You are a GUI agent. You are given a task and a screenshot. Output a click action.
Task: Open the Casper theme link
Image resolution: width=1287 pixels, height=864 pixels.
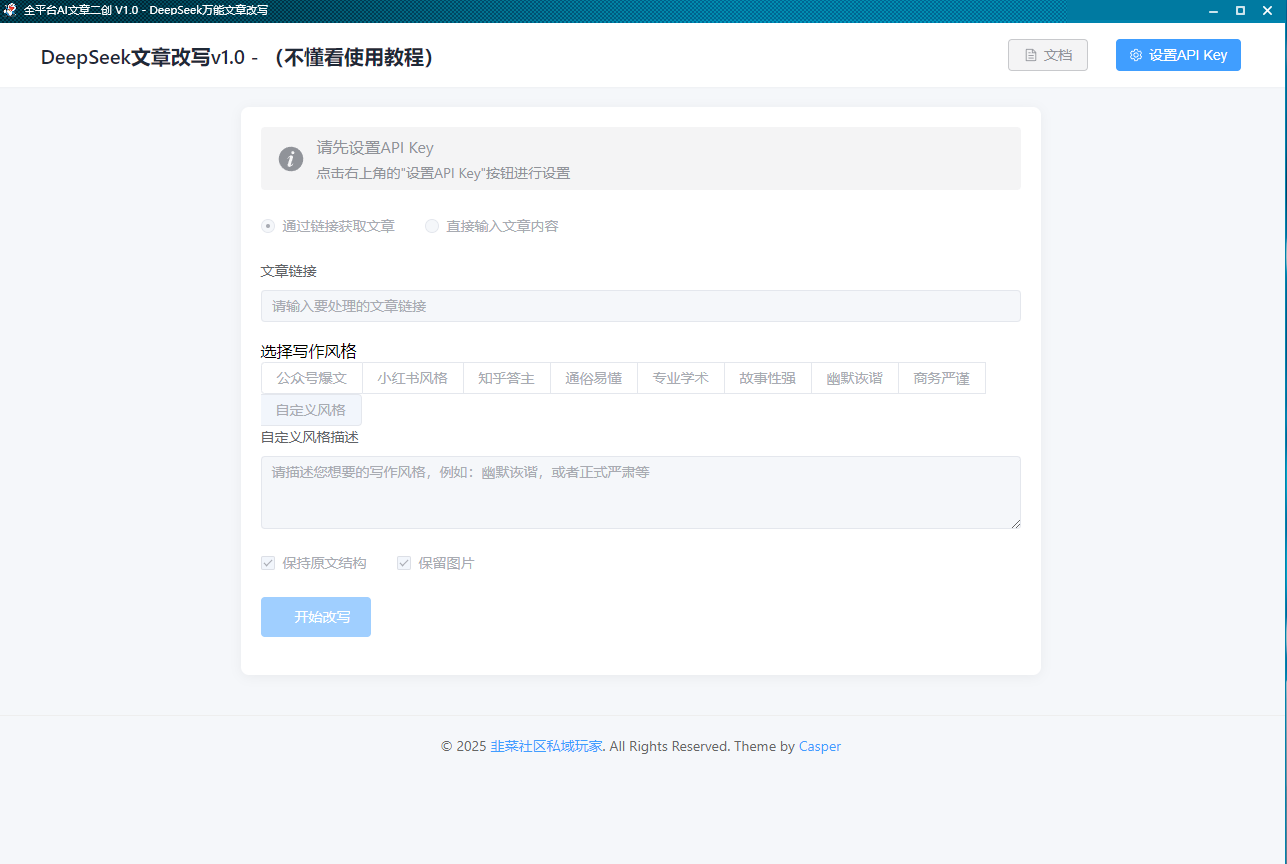(819, 746)
